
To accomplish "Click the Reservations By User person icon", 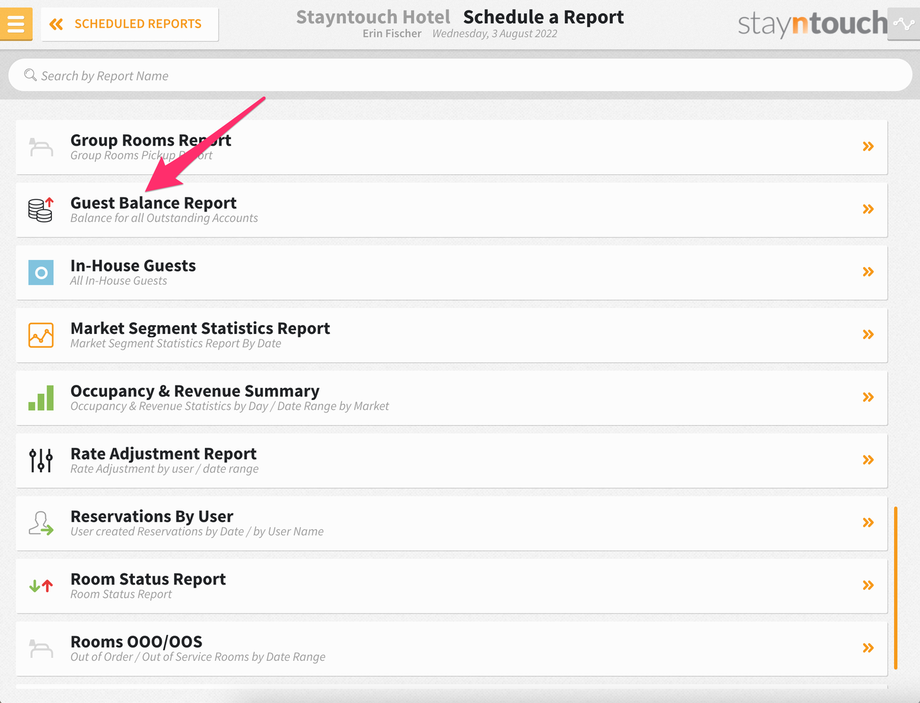I will (x=41, y=523).
